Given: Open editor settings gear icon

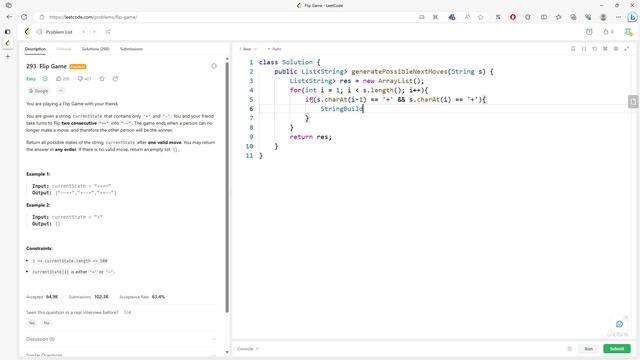Looking at the screenshot, I should coord(616,49).
